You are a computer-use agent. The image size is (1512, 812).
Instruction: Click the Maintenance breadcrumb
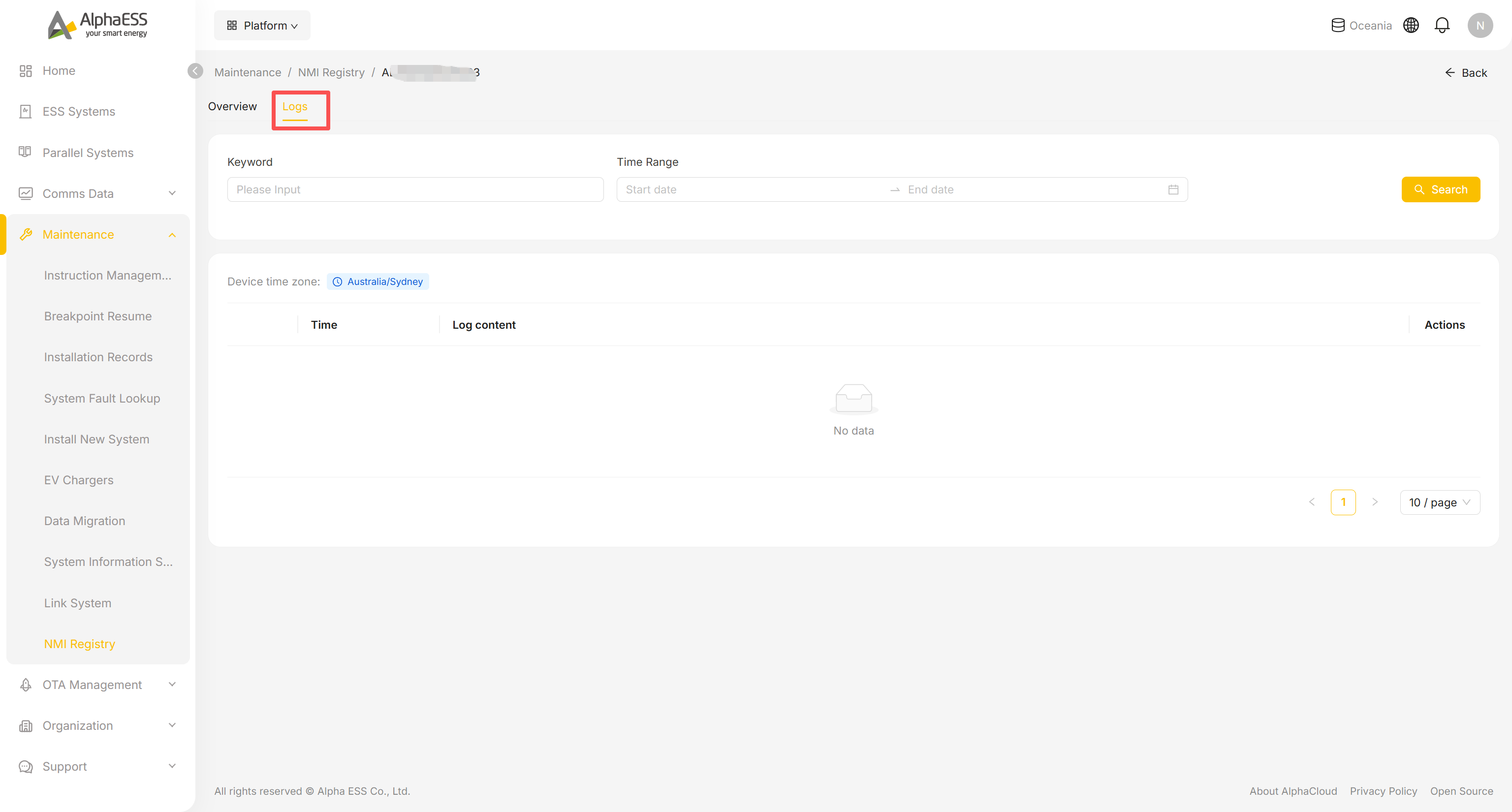248,72
